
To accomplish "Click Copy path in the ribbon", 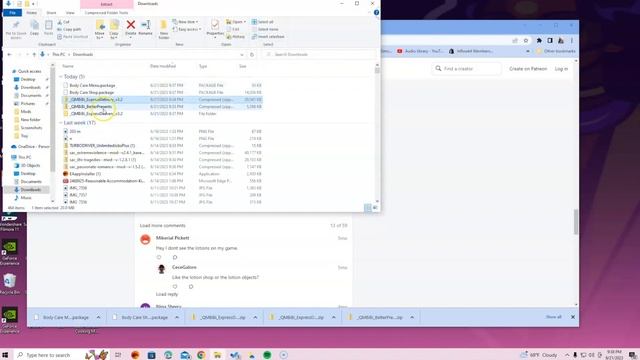I will [x=69, y=29].
